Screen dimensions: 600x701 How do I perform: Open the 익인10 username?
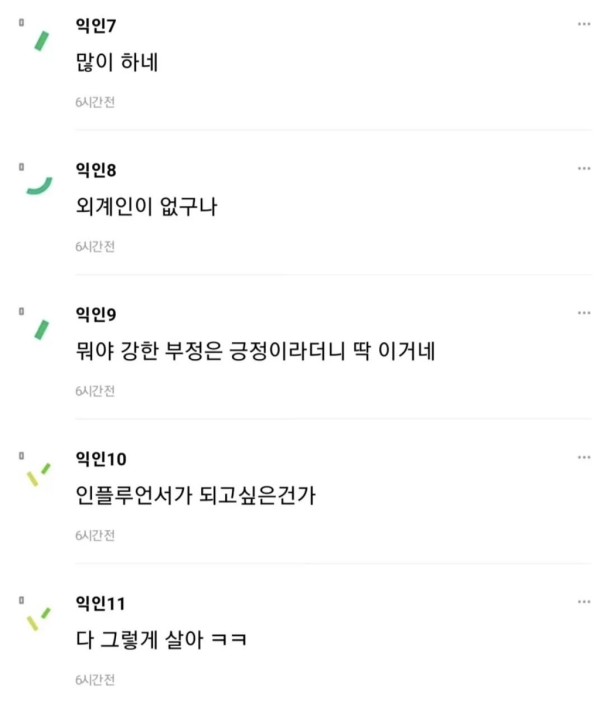pyautogui.click(x=101, y=459)
